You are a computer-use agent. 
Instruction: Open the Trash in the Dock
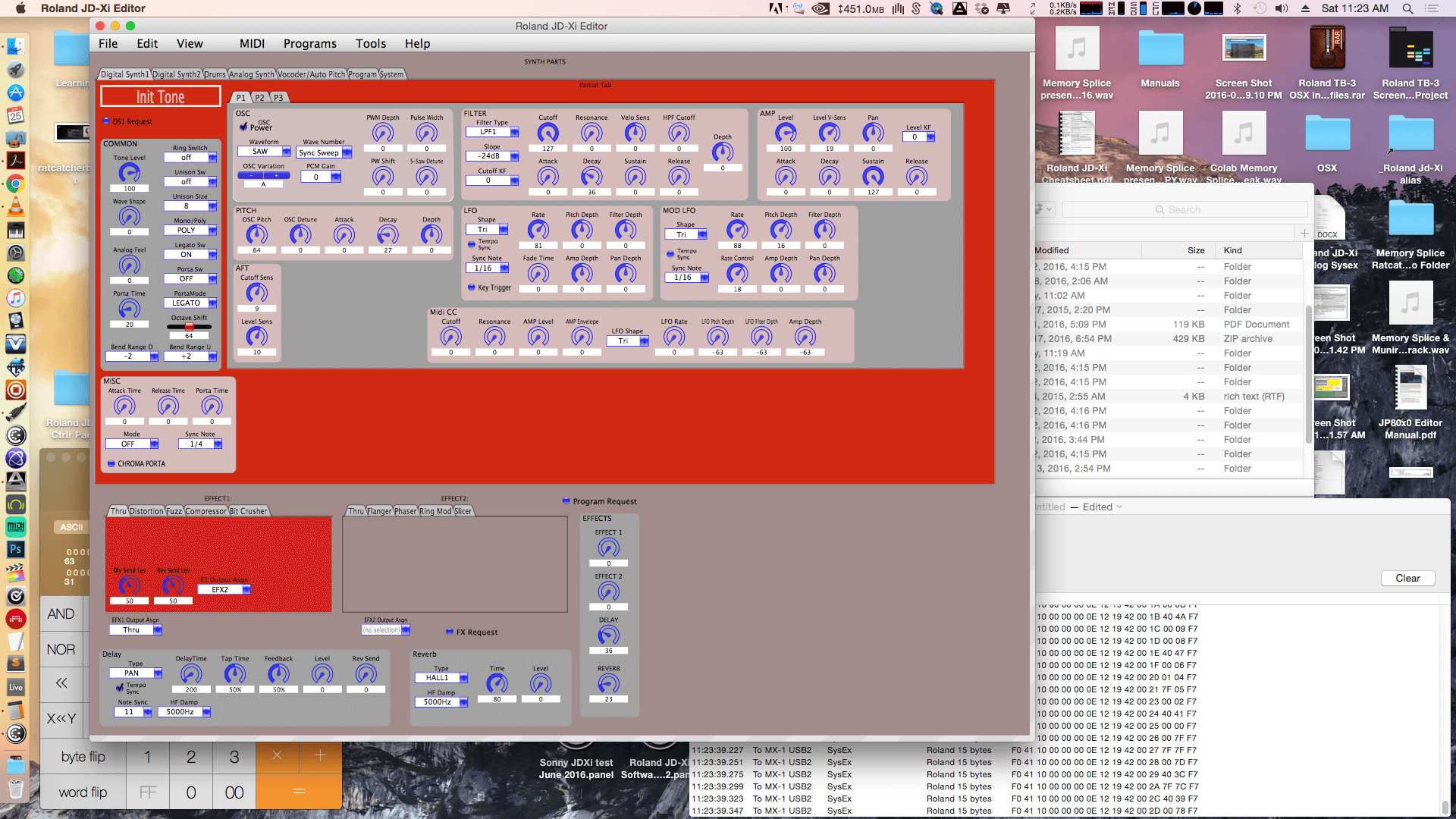(x=16, y=789)
